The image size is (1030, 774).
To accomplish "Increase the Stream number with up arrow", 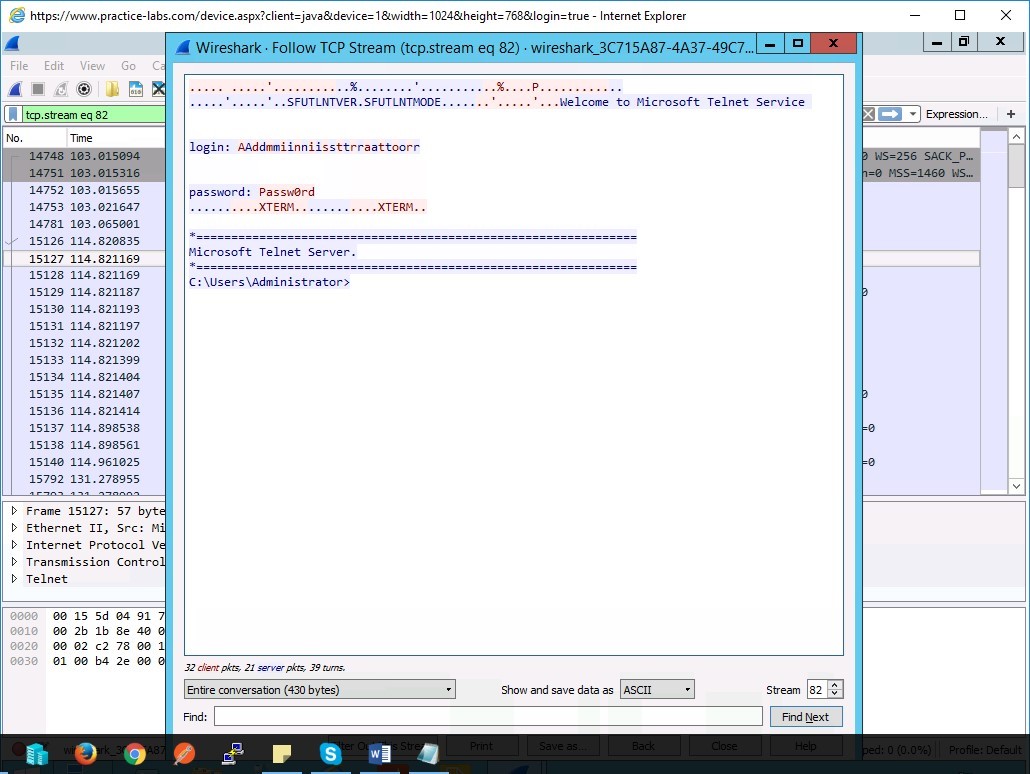I will coord(835,685).
